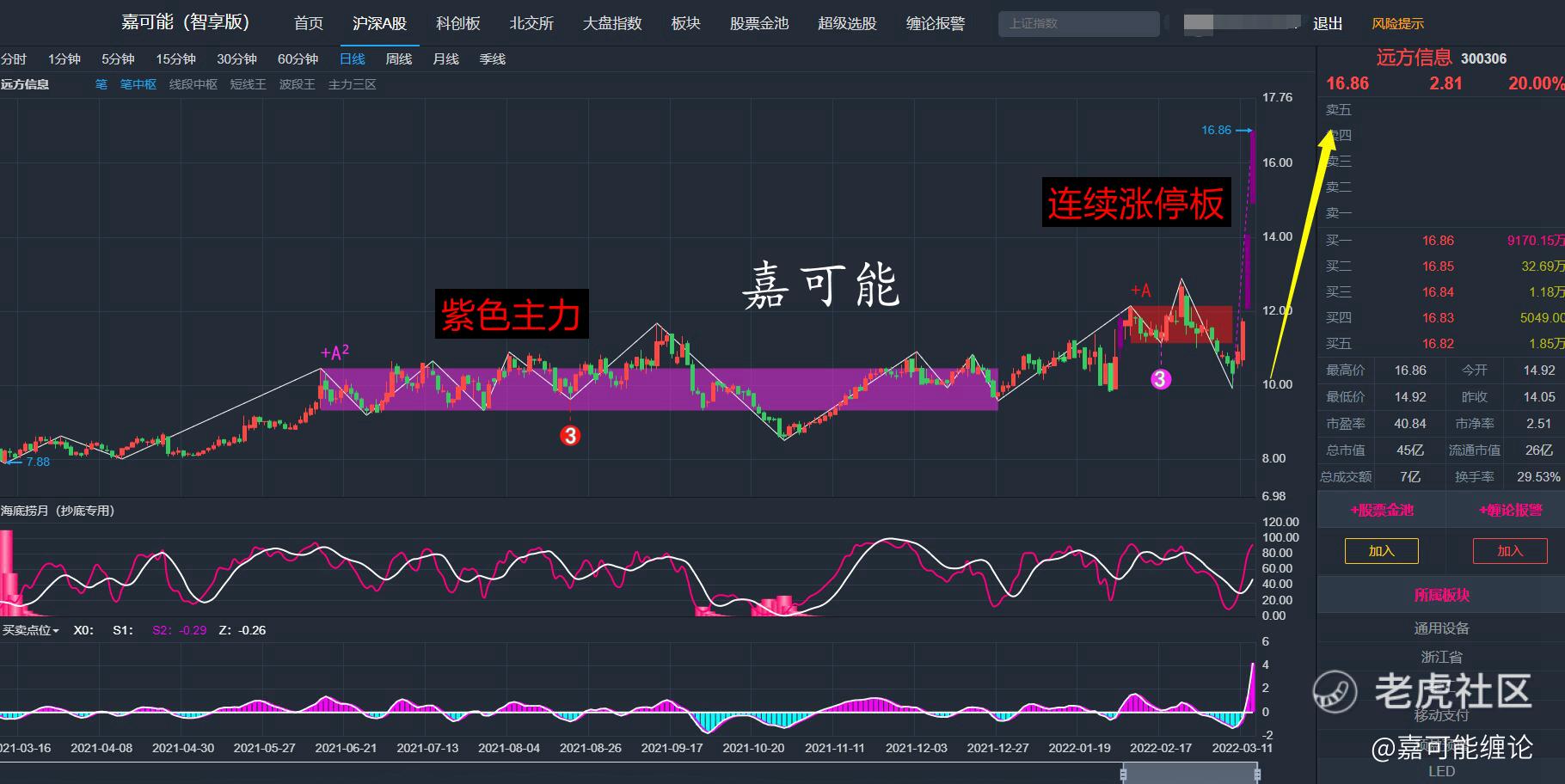This screenshot has height=784, width=1565.
Task: Click the 上证指数 search field
Action: click(1079, 23)
